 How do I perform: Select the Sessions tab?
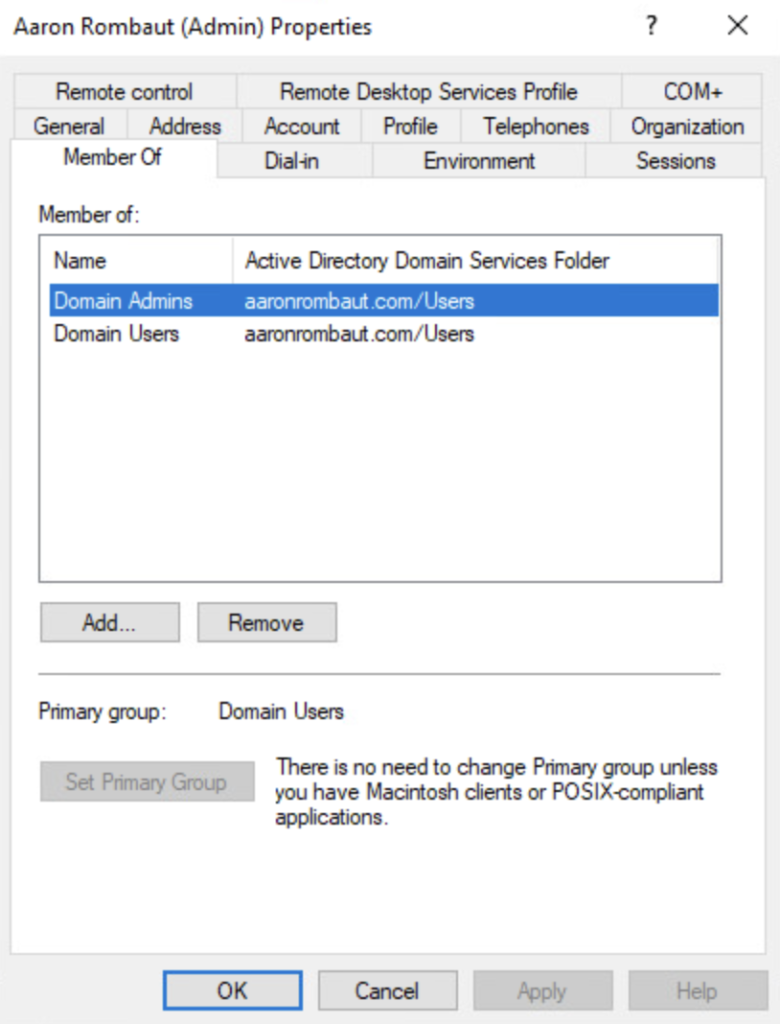[x=675, y=161]
